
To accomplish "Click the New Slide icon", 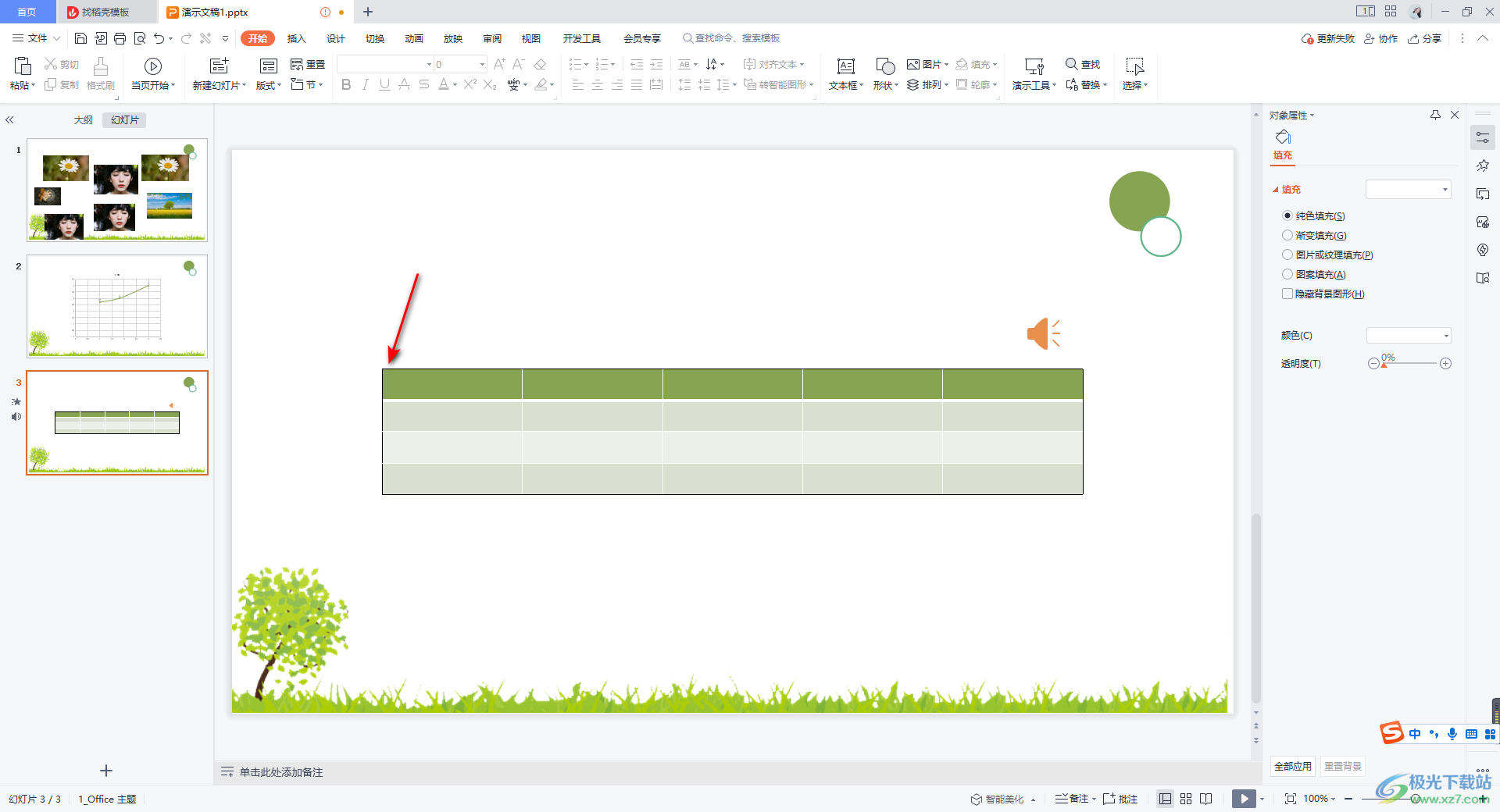I will (220, 66).
